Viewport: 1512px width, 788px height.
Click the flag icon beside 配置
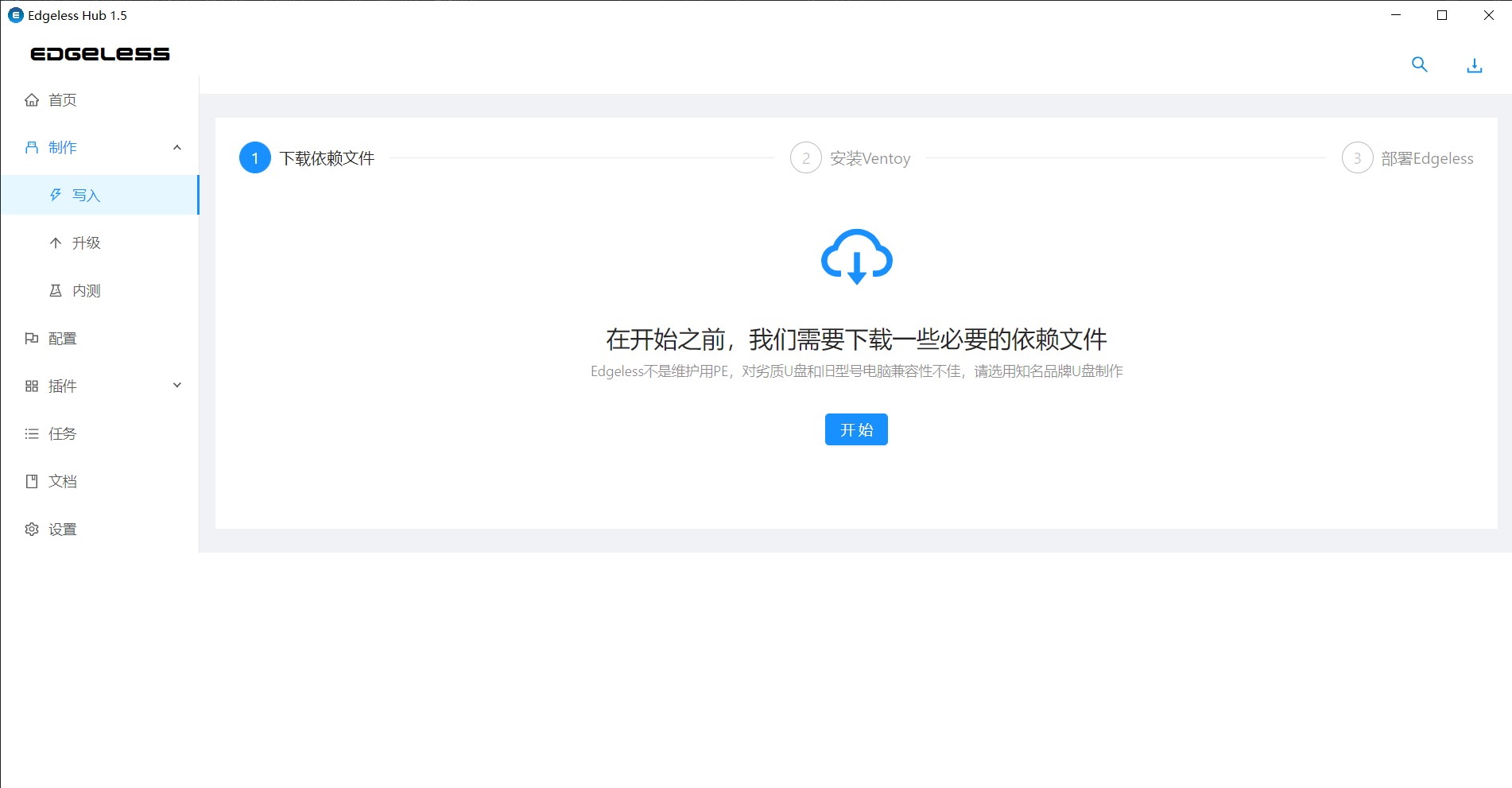pos(32,339)
